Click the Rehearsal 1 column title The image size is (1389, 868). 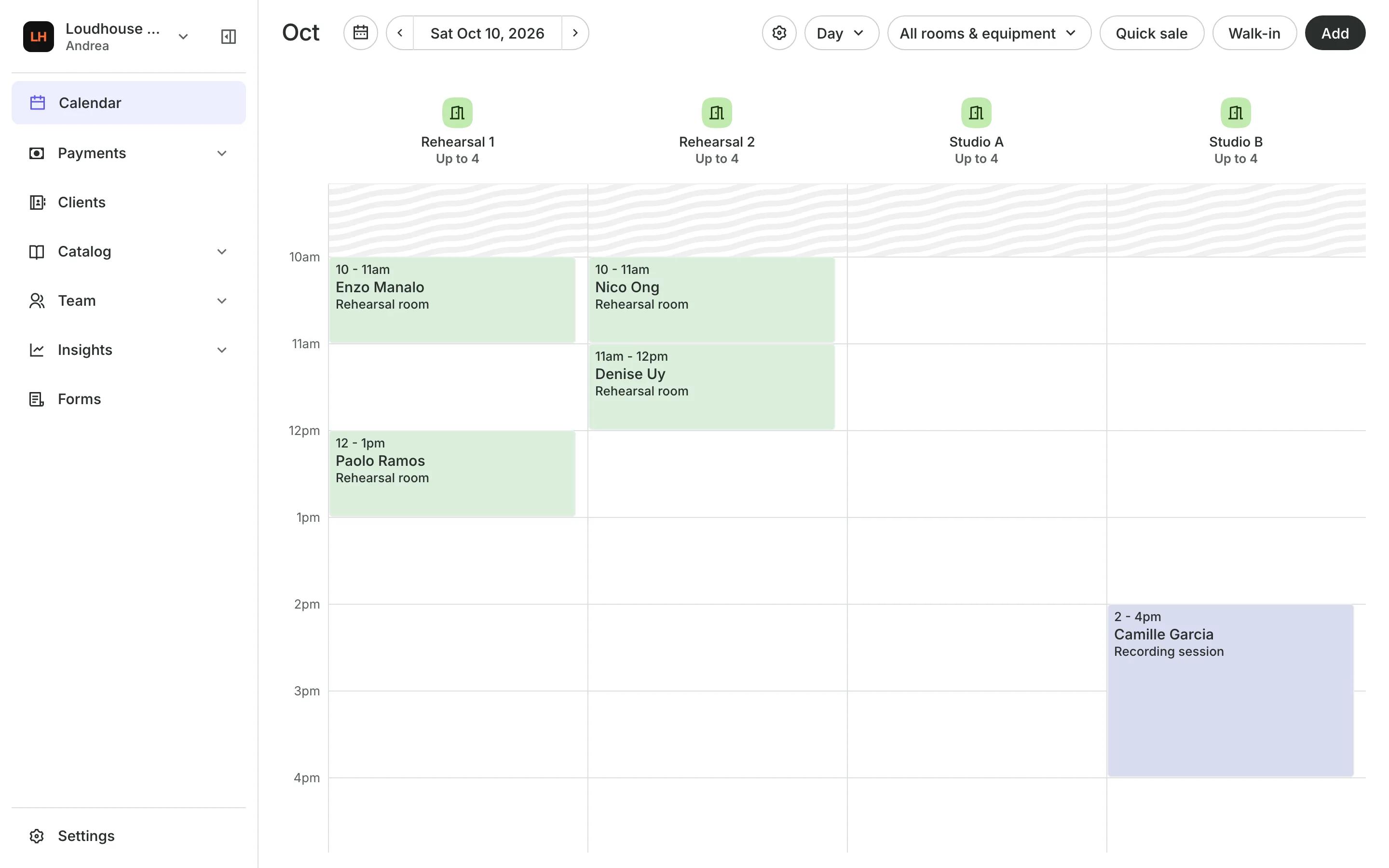pos(457,142)
